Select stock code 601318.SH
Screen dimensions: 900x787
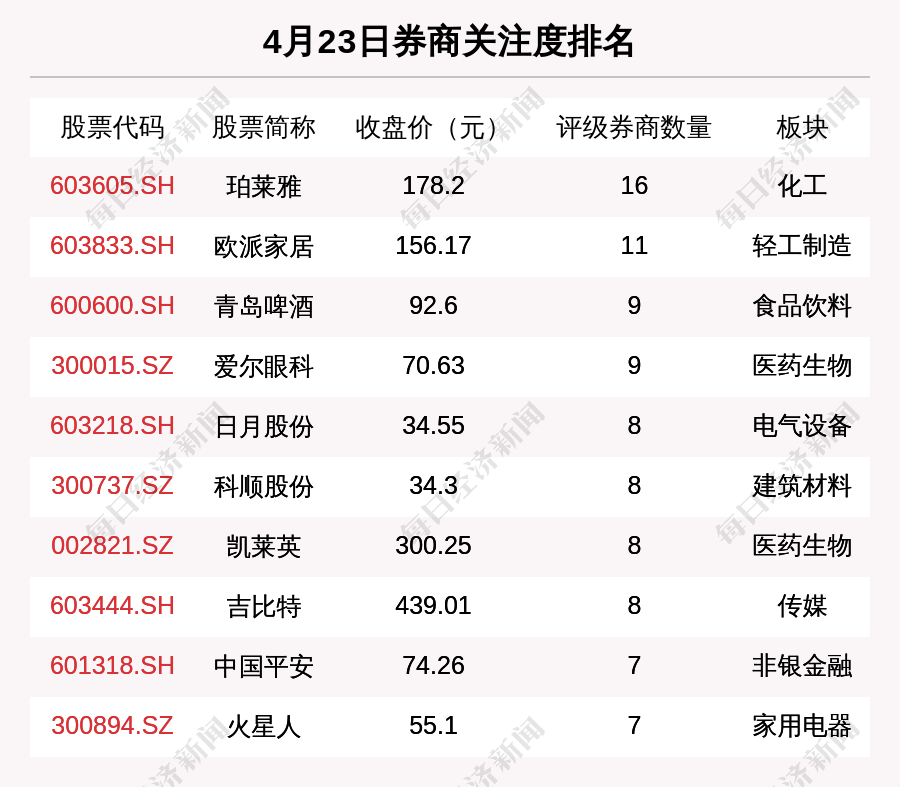[x=112, y=666]
